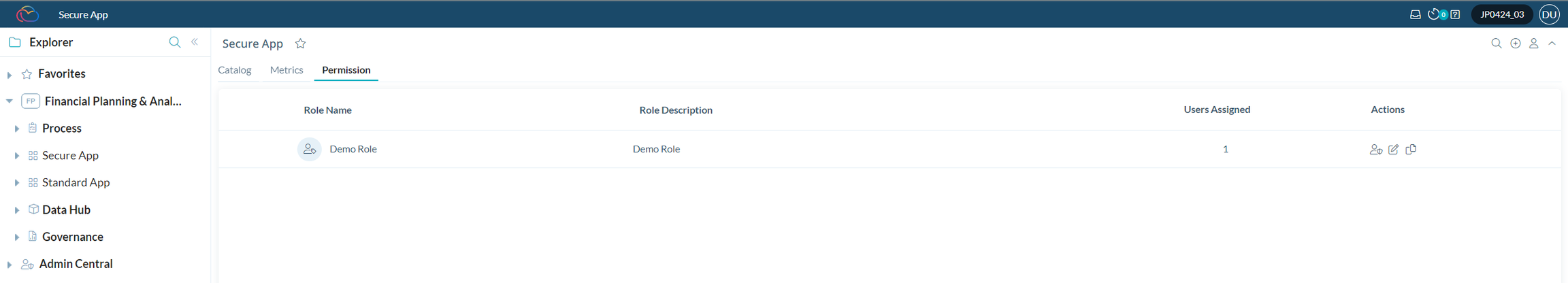
Task: Favorite Secure App with star icon
Action: (x=300, y=44)
